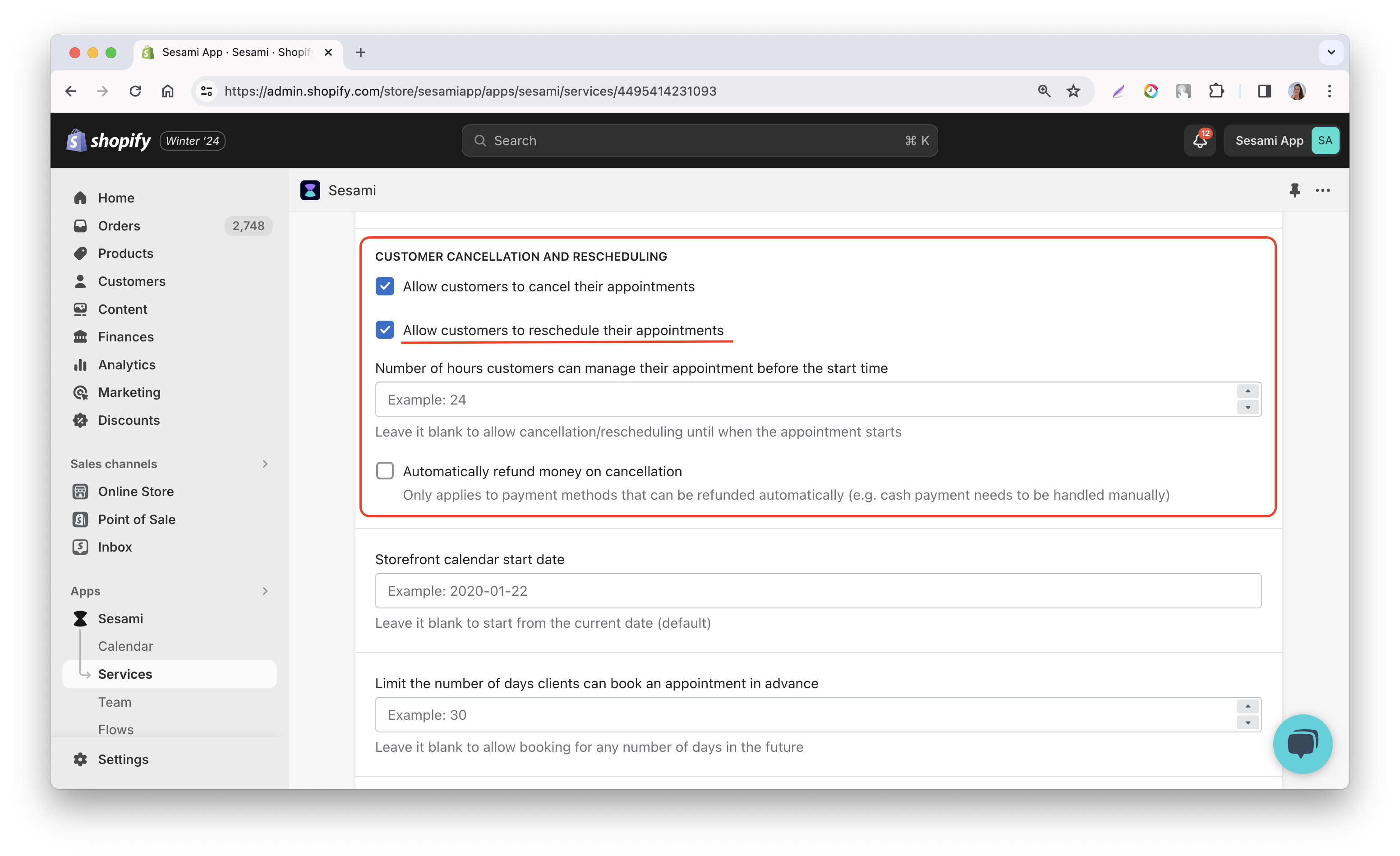1400x856 pixels.
Task: Go to Orders in the sidebar
Action: tap(119, 226)
